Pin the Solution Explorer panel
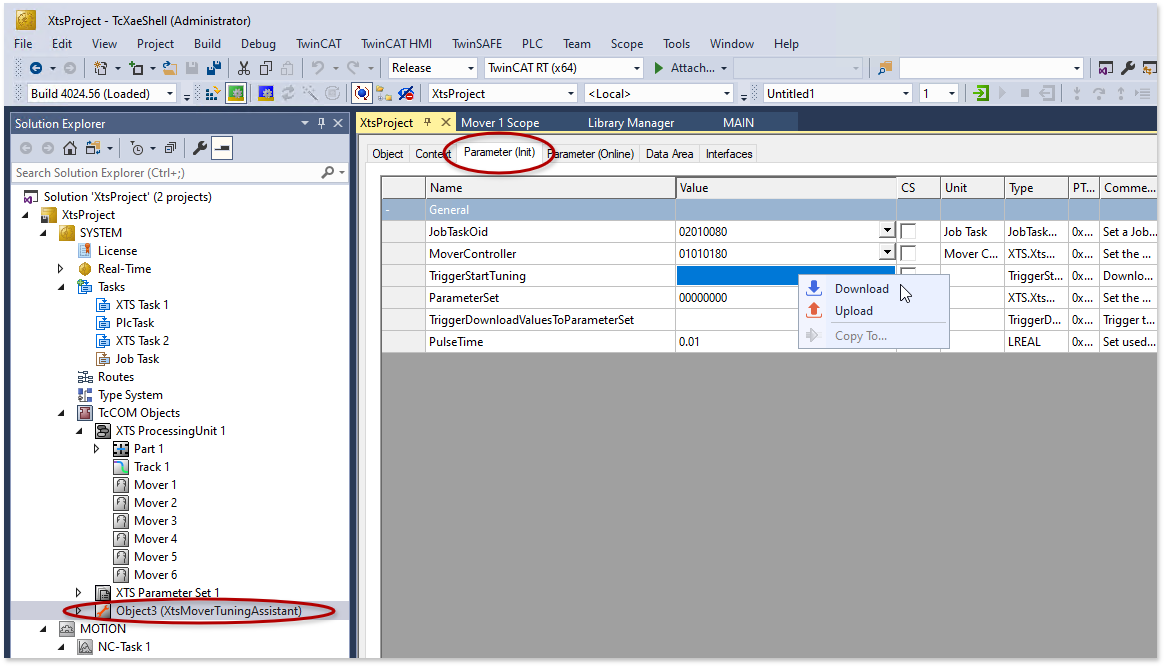The height and width of the screenshot is (667, 1165). [x=322, y=123]
